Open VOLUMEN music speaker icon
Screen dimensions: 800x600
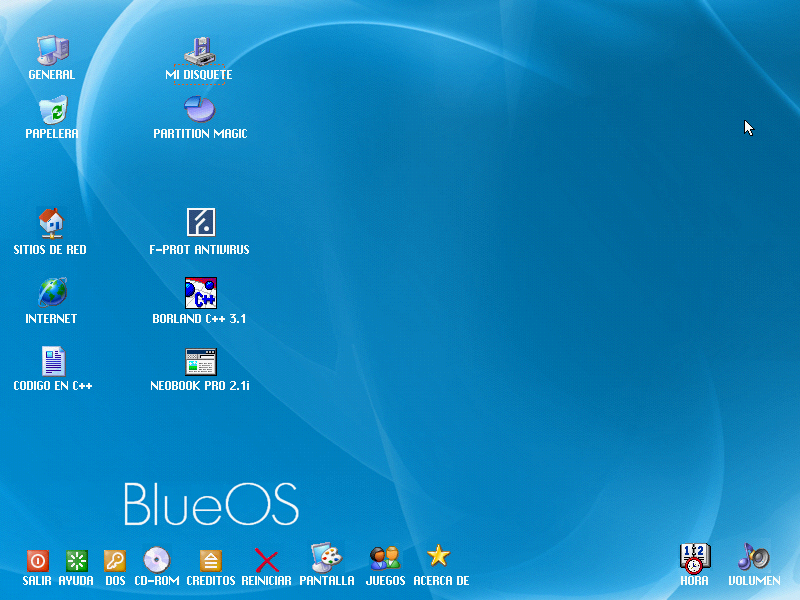[754, 557]
